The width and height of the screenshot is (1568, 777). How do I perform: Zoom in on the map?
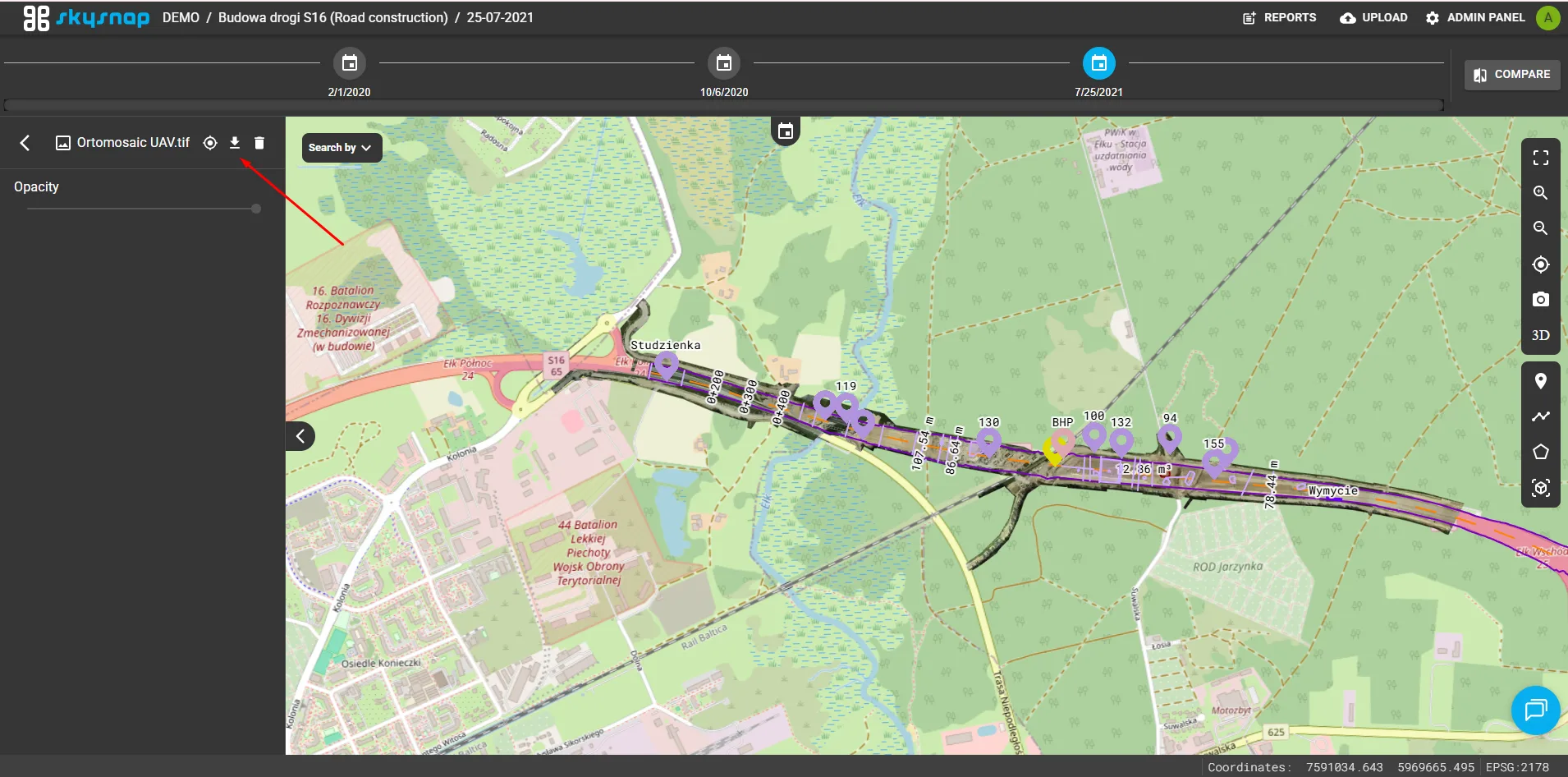(x=1540, y=193)
